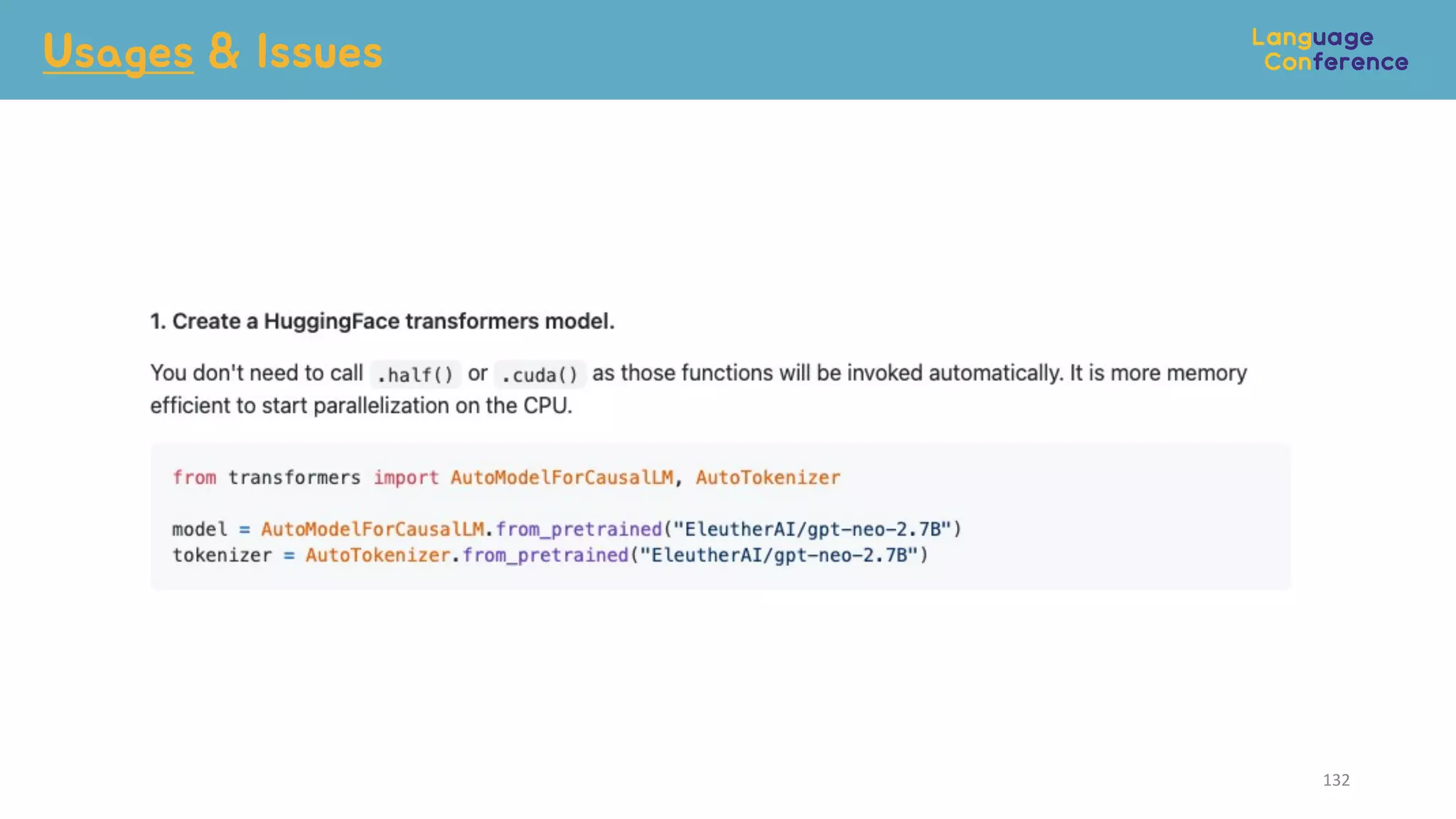
Task: Click the word "transformers" in the import line
Action: tap(294, 478)
